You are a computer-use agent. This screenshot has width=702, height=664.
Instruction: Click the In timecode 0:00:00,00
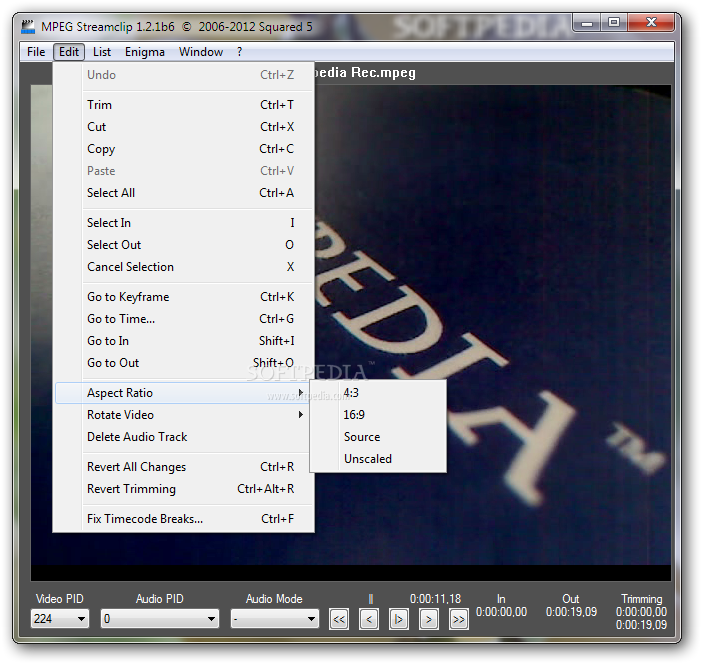pyautogui.click(x=501, y=612)
